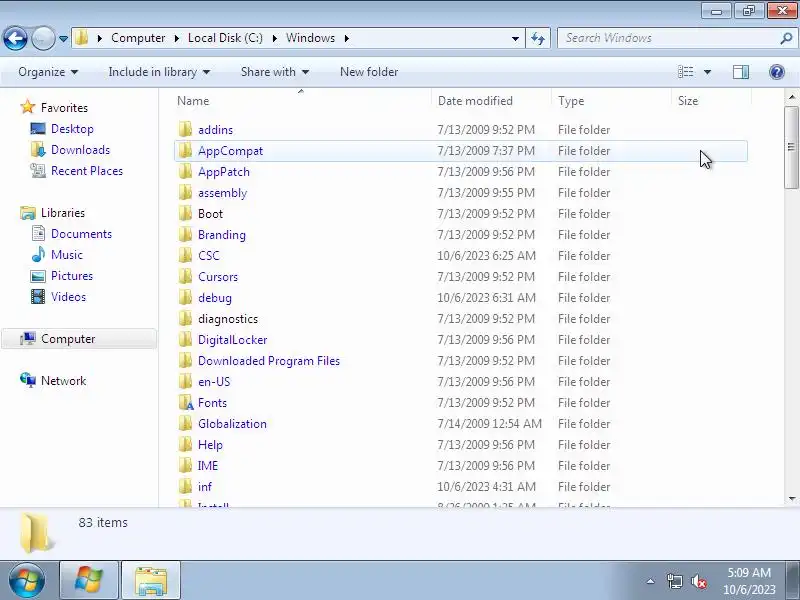The width and height of the screenshot is (800, 600).
Task: Go back with the blue Back arrow
Action: click(15, 38)
